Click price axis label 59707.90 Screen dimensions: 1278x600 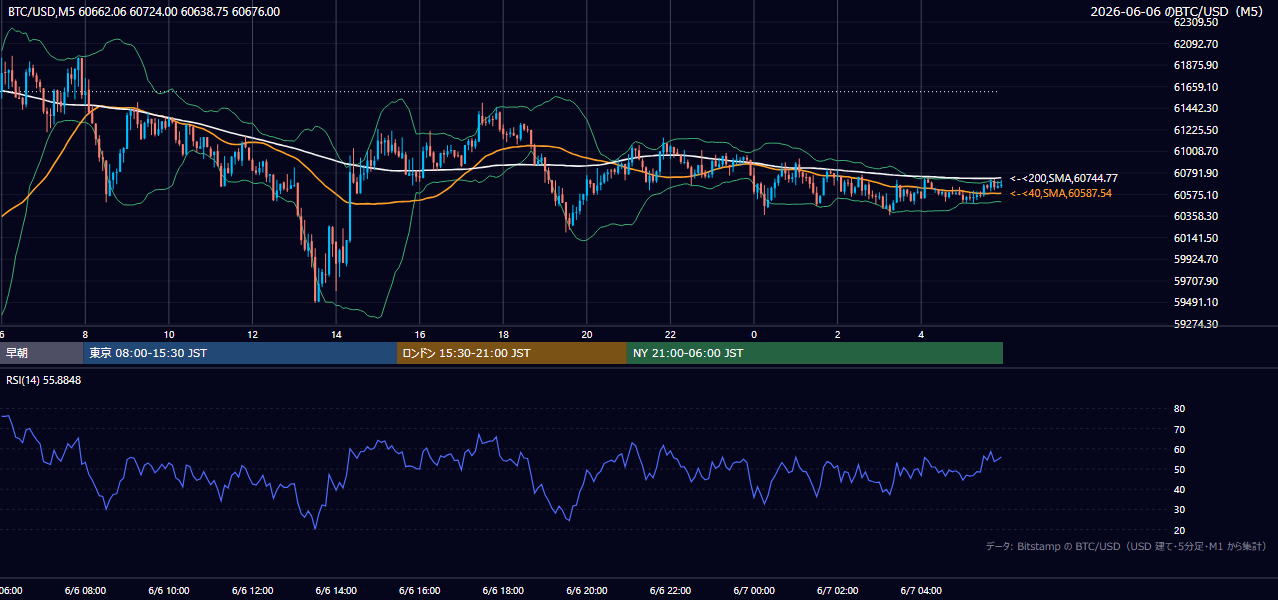coord(1195,281)
